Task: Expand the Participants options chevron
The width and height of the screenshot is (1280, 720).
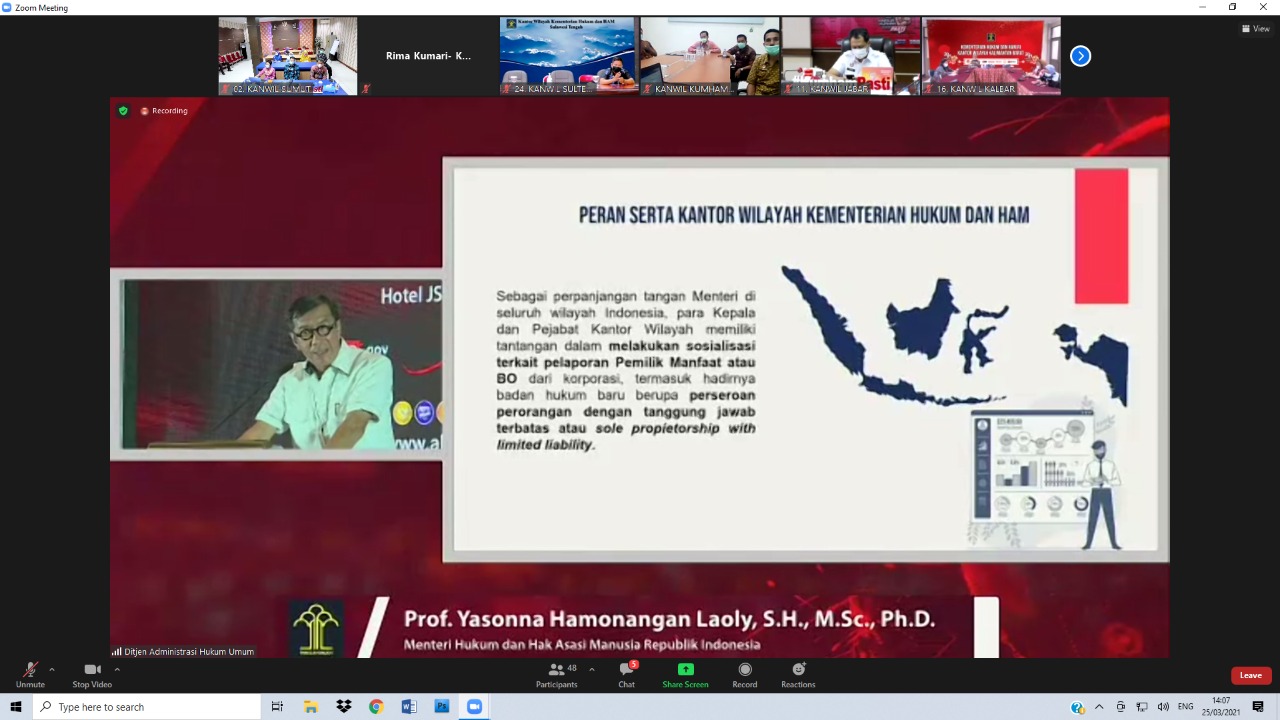Action: pos(592,669)
